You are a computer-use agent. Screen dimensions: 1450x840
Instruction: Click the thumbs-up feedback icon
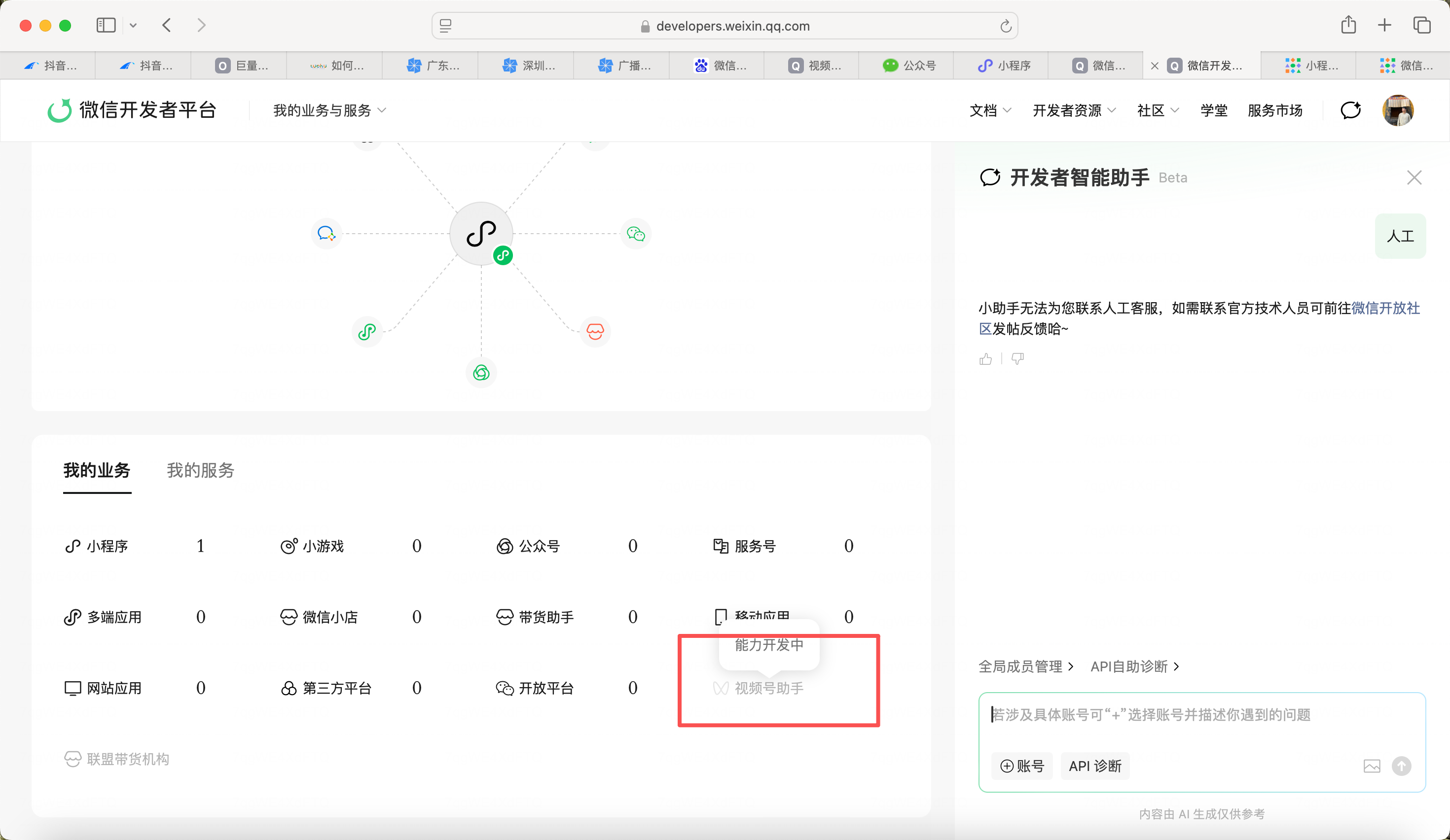point(985,359)
